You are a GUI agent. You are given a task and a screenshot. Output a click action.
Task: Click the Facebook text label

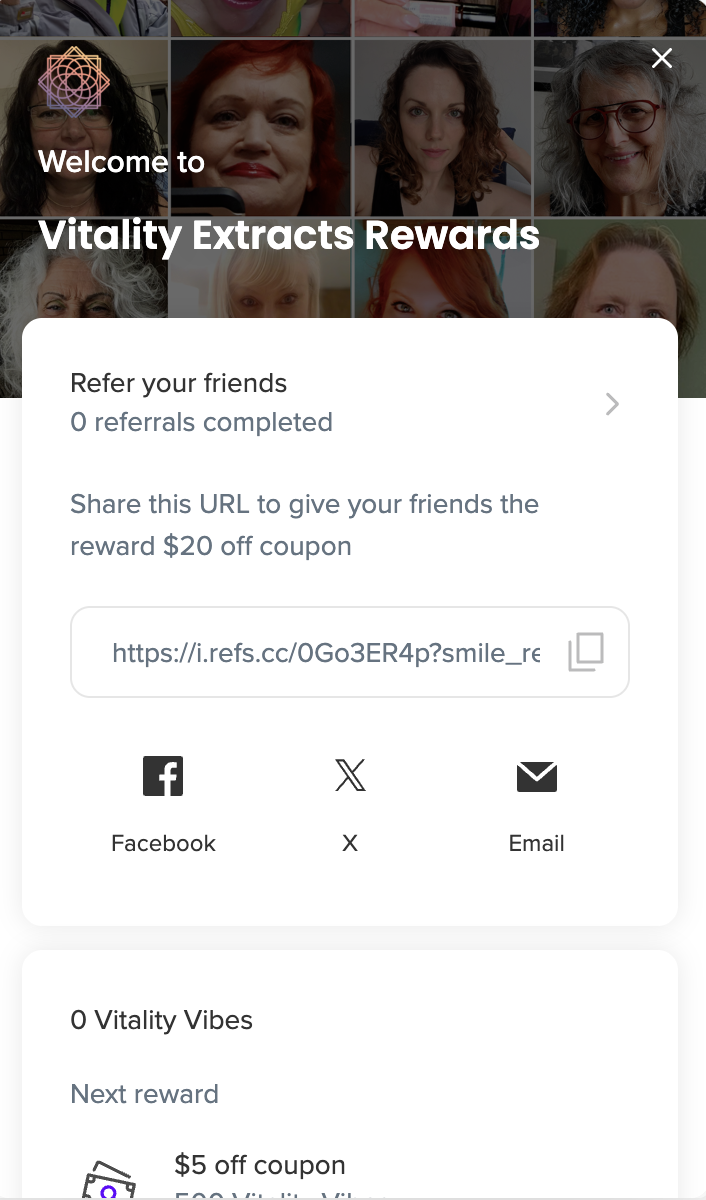(x=163, y=843)
